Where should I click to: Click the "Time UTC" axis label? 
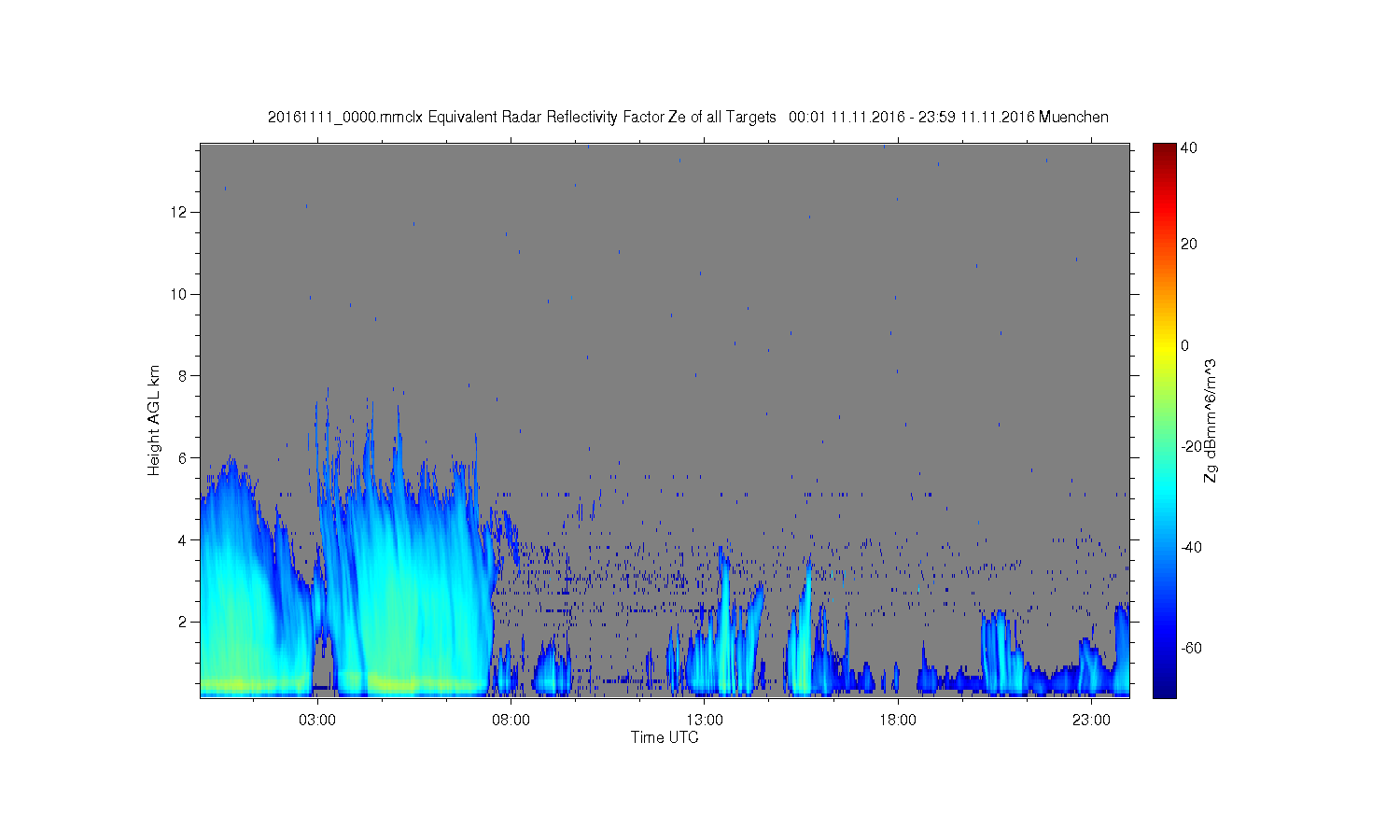665,737
